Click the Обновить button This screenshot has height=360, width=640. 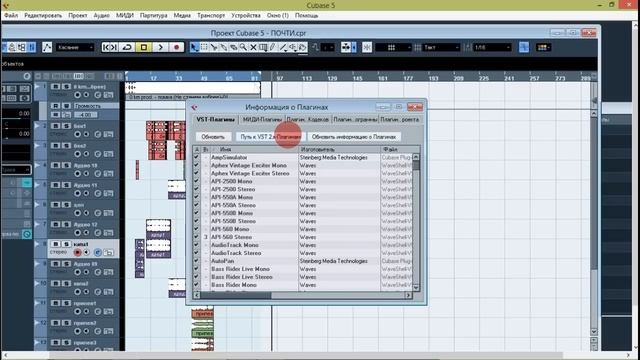pos(213,137)
